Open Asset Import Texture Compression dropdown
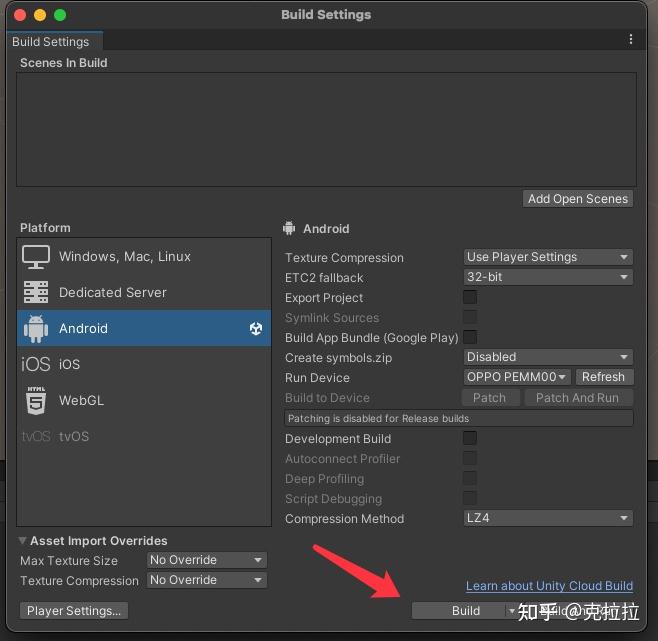 [207, 580]
